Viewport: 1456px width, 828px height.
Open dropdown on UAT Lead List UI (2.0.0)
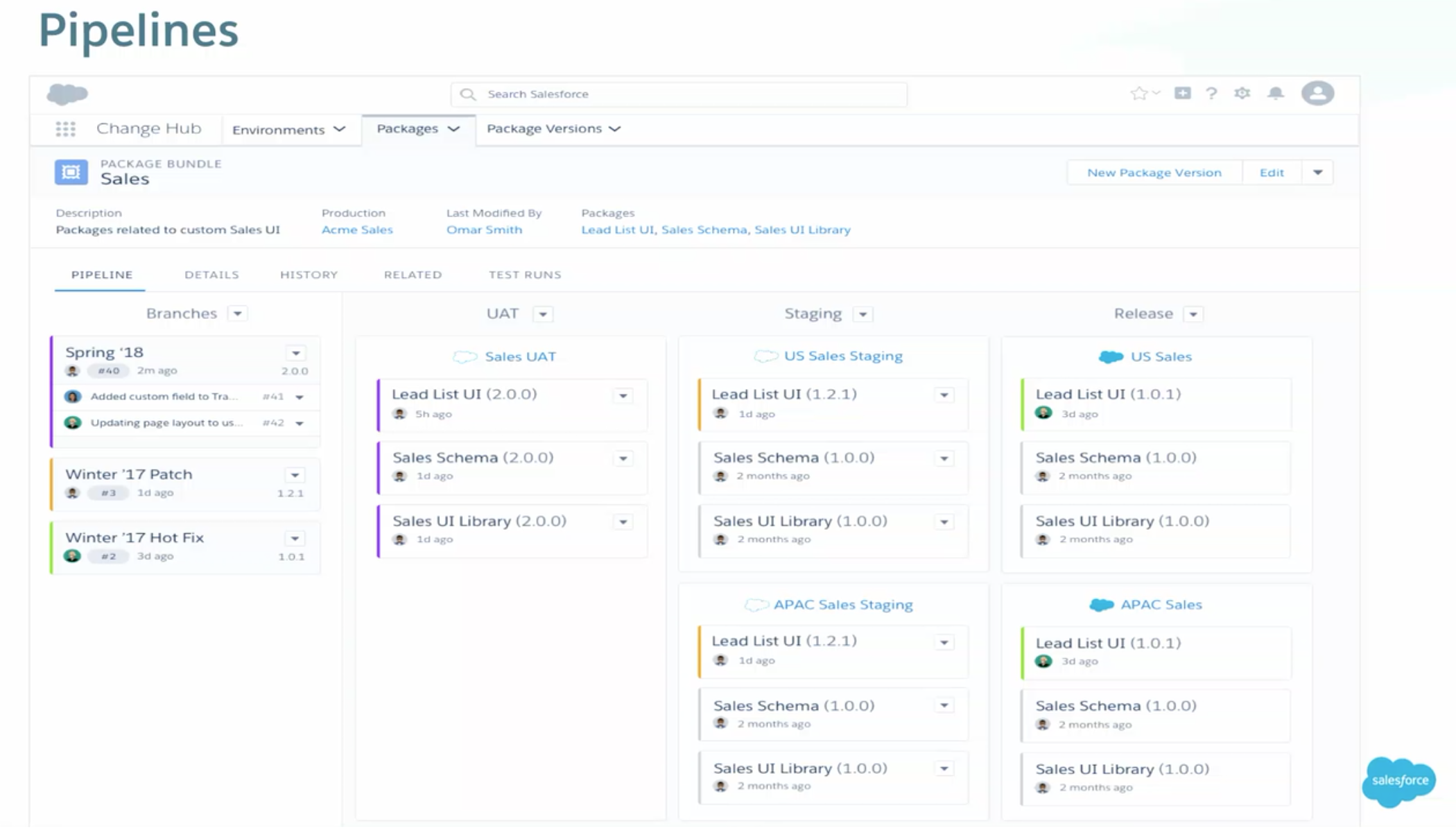click(x=623, y=395)
